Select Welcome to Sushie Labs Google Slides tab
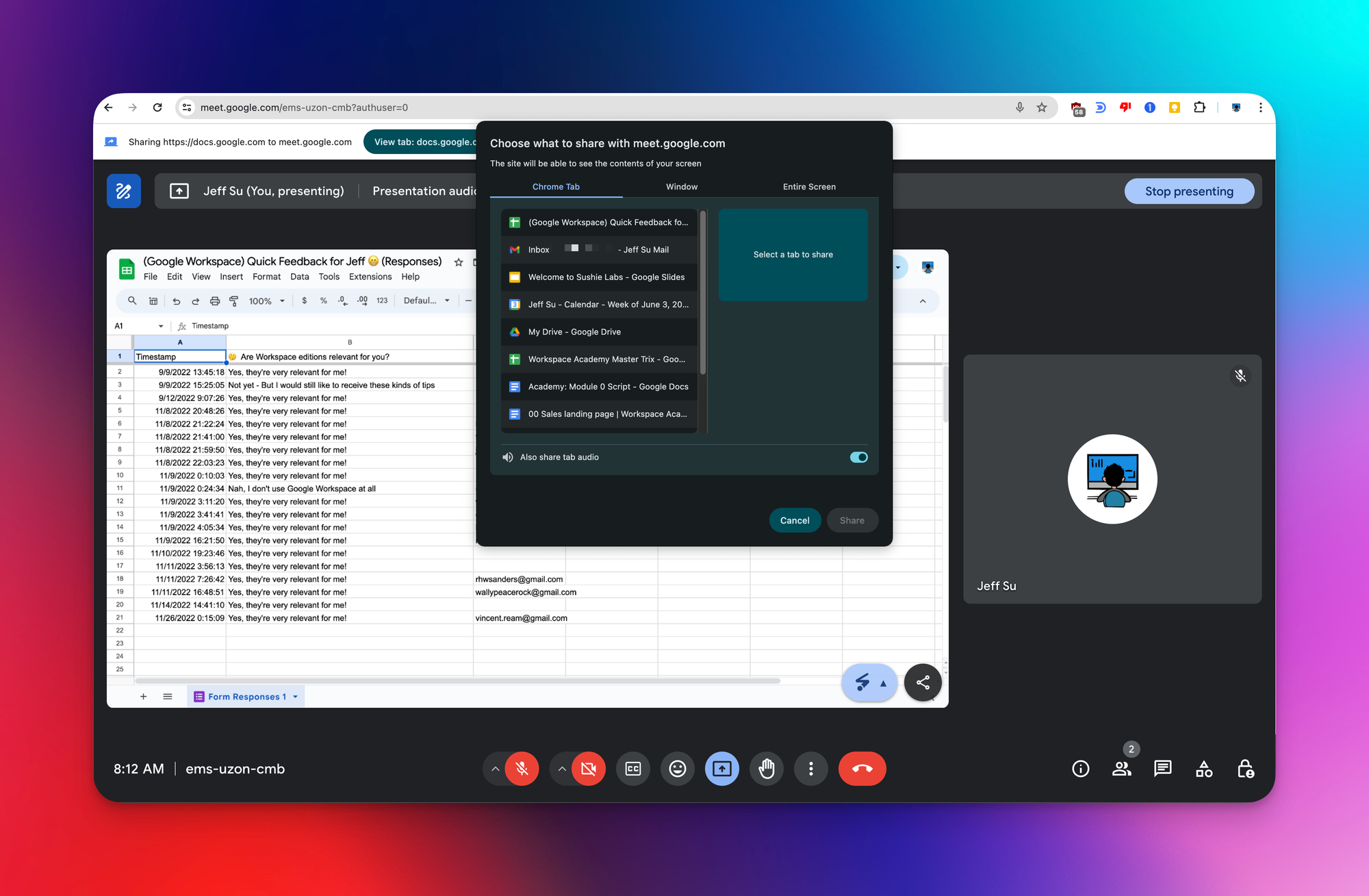Image resolution: width=1369 pixels, height=896 pixels. point(600,277)
